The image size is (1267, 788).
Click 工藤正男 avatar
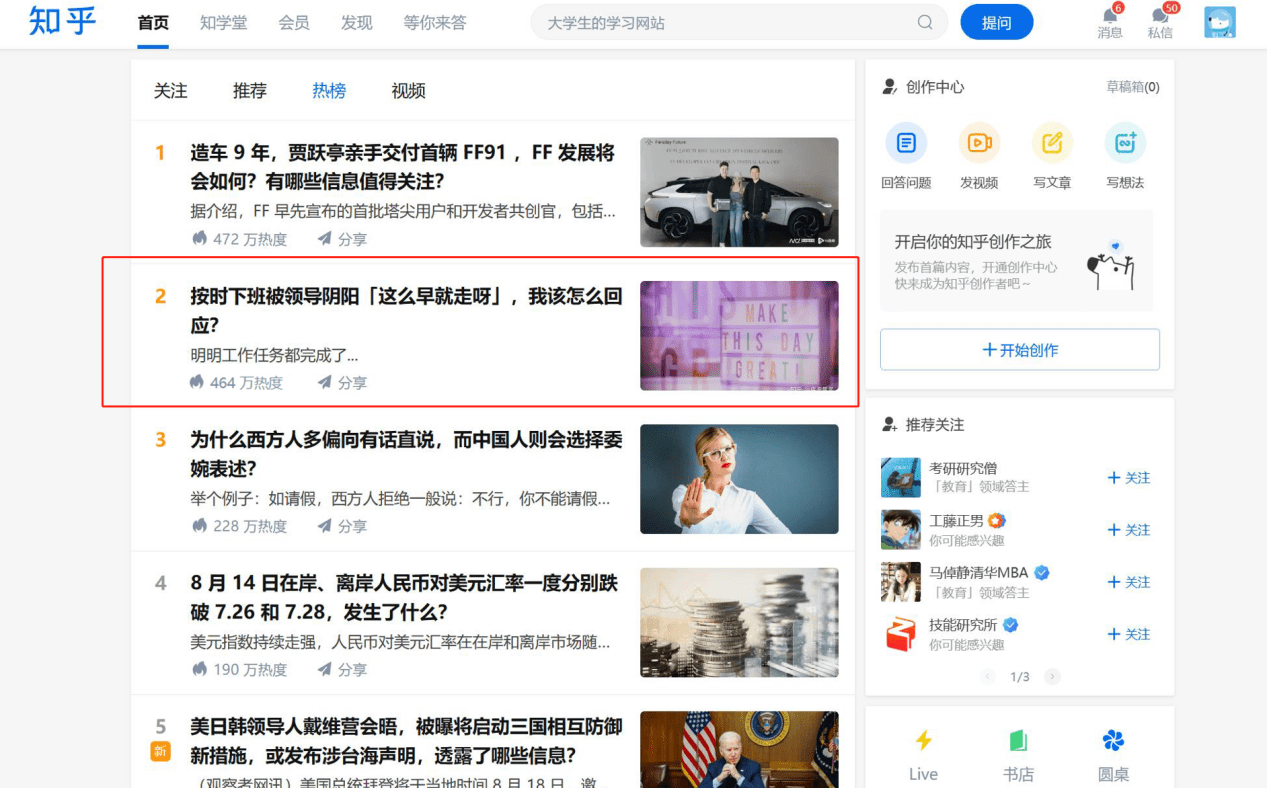click(x=900, y=530)
